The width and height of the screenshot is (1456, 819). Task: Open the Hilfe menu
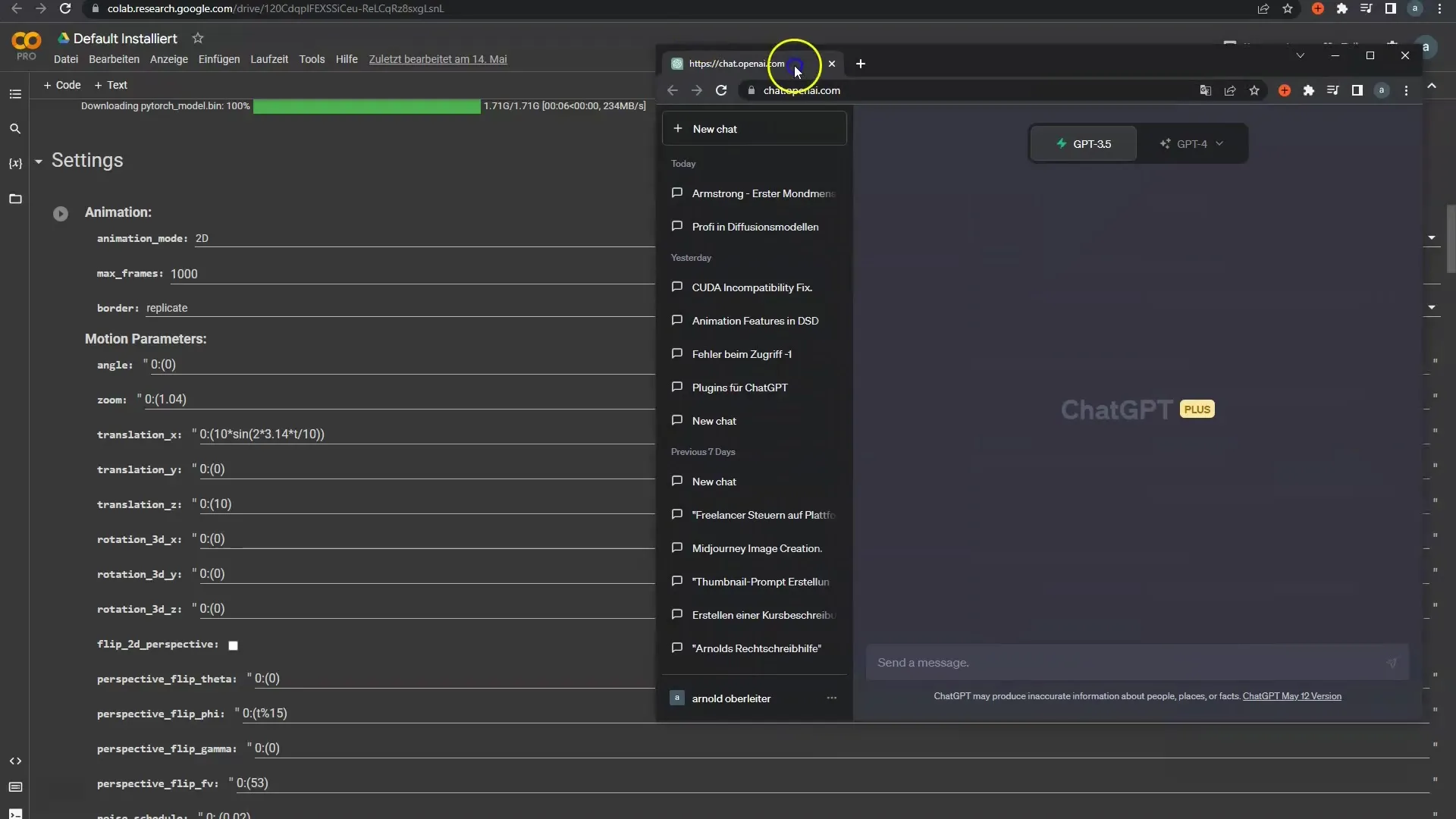(347, 59)
